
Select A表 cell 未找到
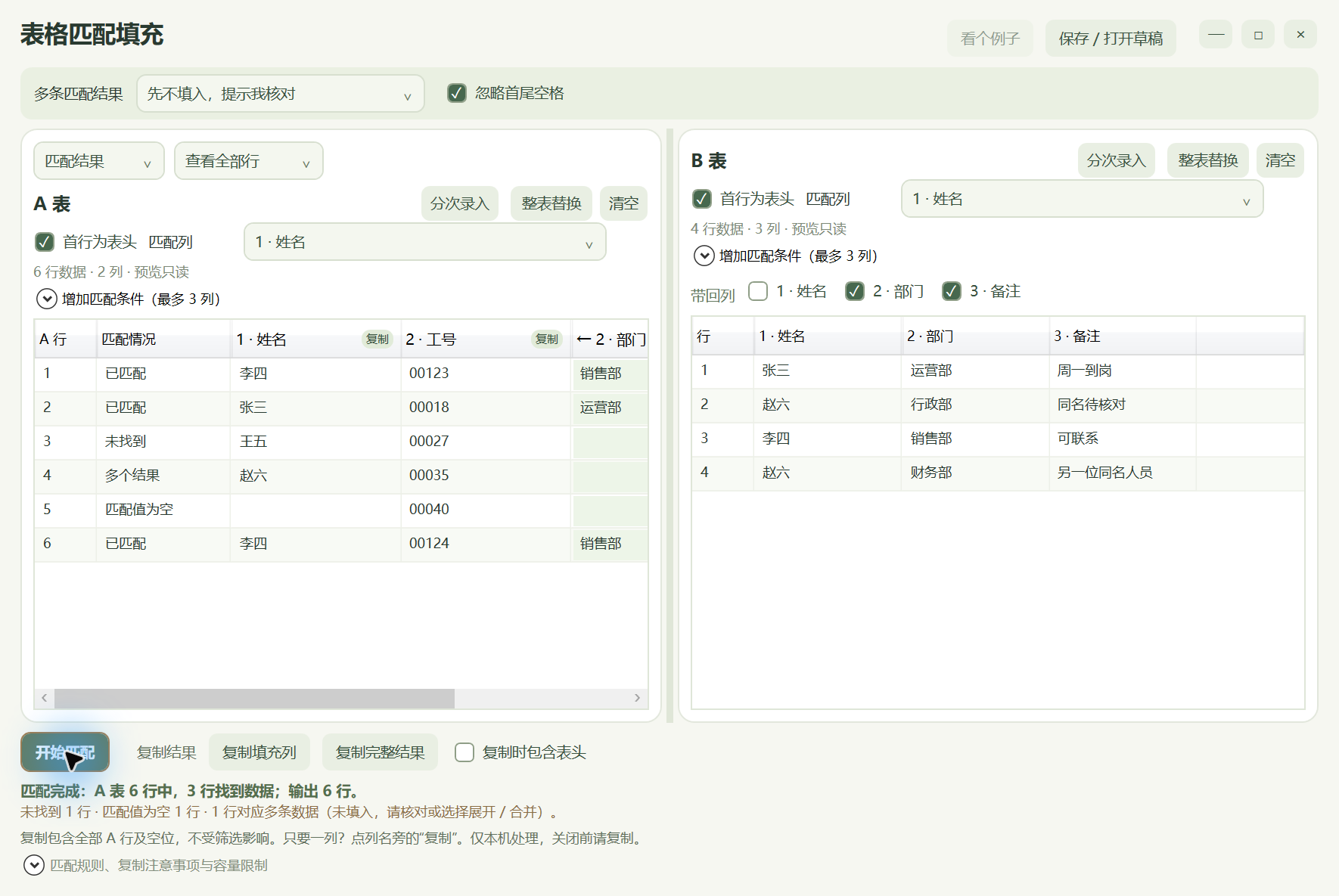click(x=163, y=441)
